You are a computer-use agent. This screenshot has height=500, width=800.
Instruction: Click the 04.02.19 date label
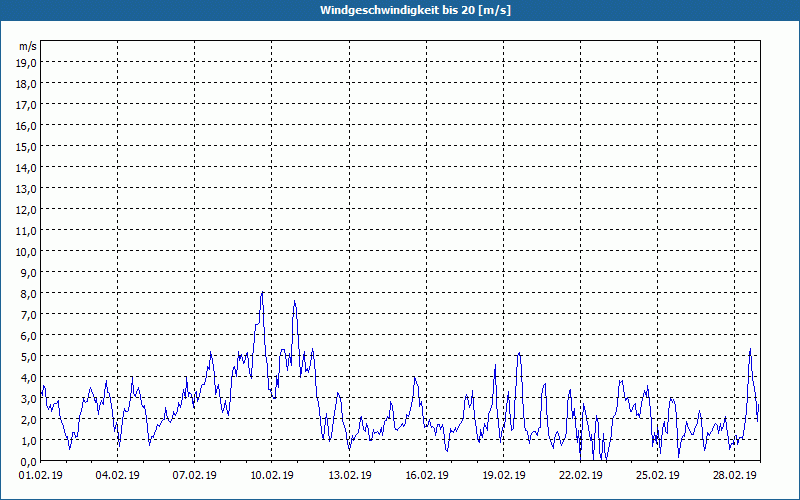pyautogui.click(x=117, y=476)
